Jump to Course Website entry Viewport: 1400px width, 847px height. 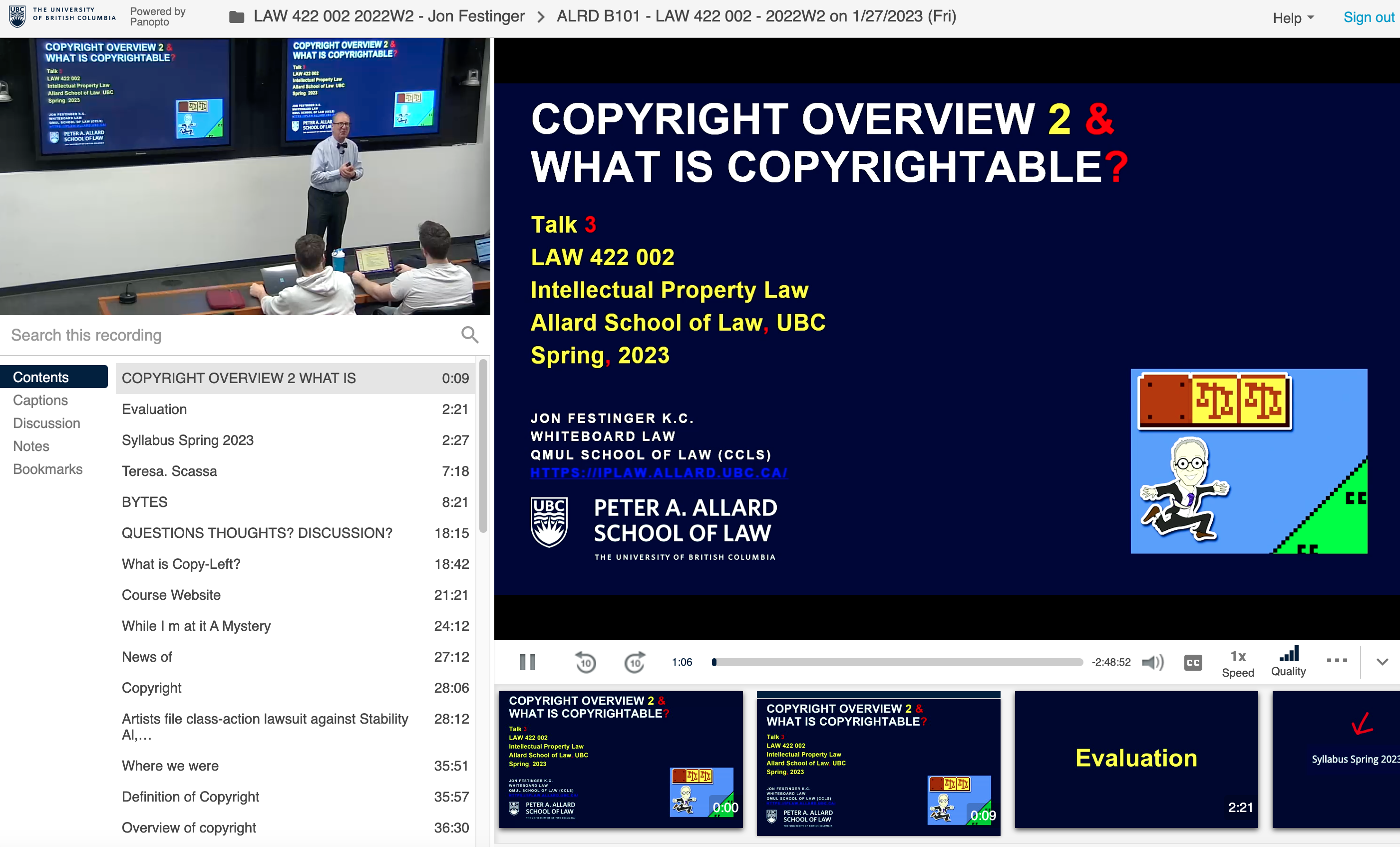coord(296,595)
